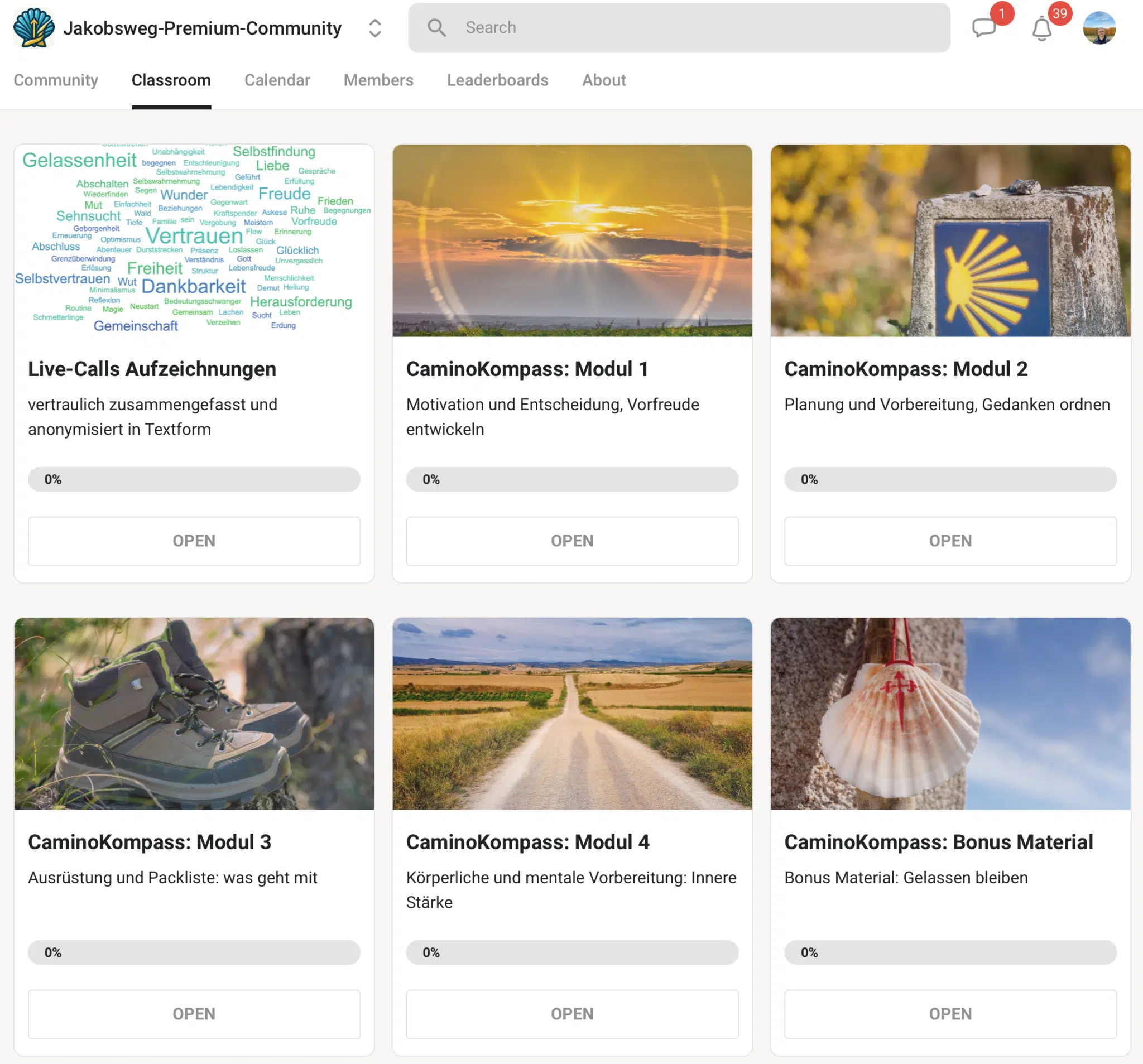Click the scallop shell waymarker image

click(950, 240)
